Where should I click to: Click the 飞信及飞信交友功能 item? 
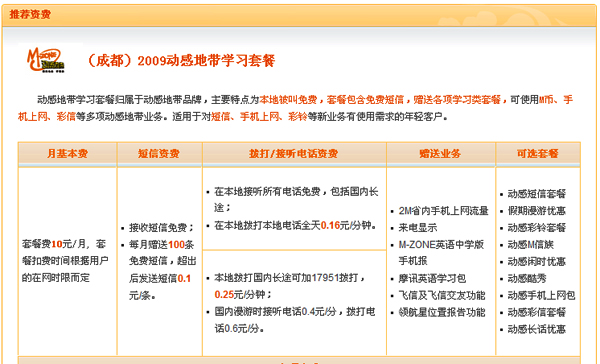tap(442, 295)
